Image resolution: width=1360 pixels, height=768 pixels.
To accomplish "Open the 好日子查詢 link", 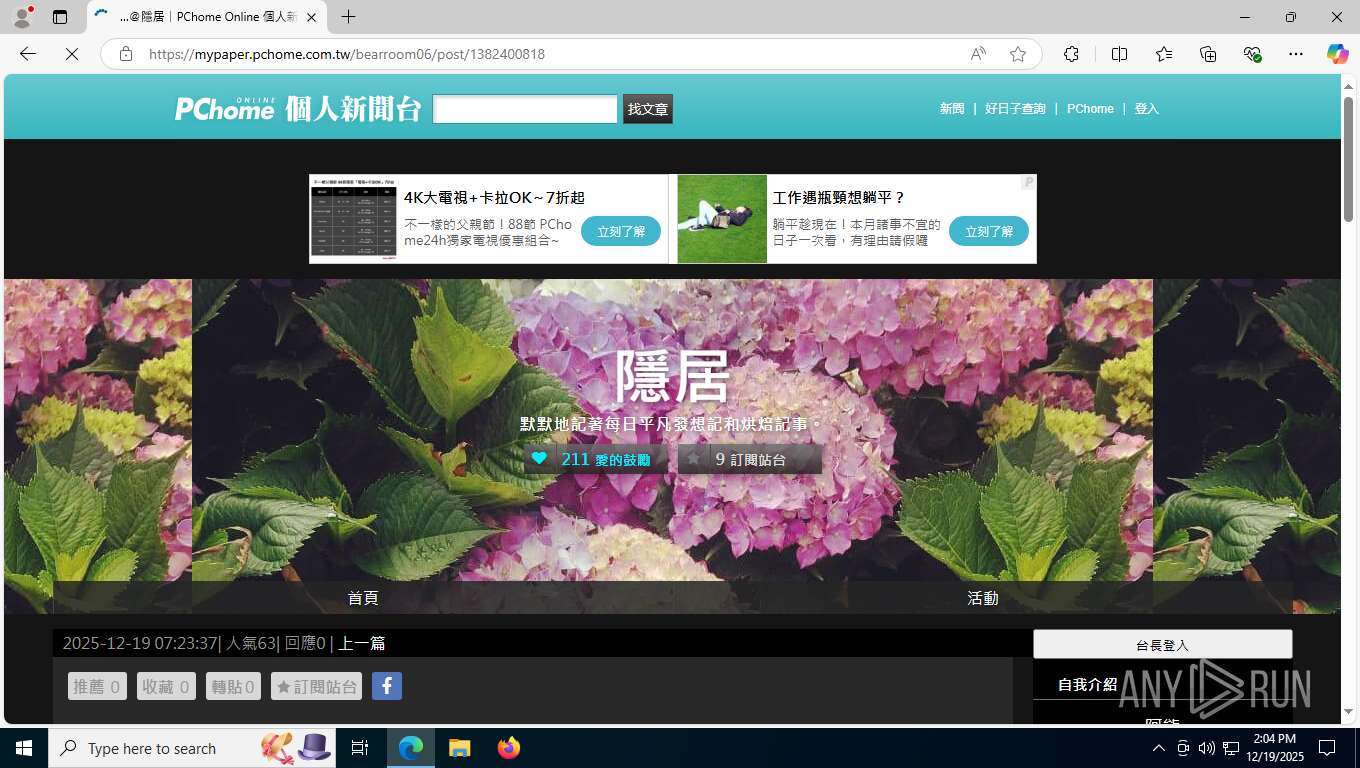I will 1015,109.
